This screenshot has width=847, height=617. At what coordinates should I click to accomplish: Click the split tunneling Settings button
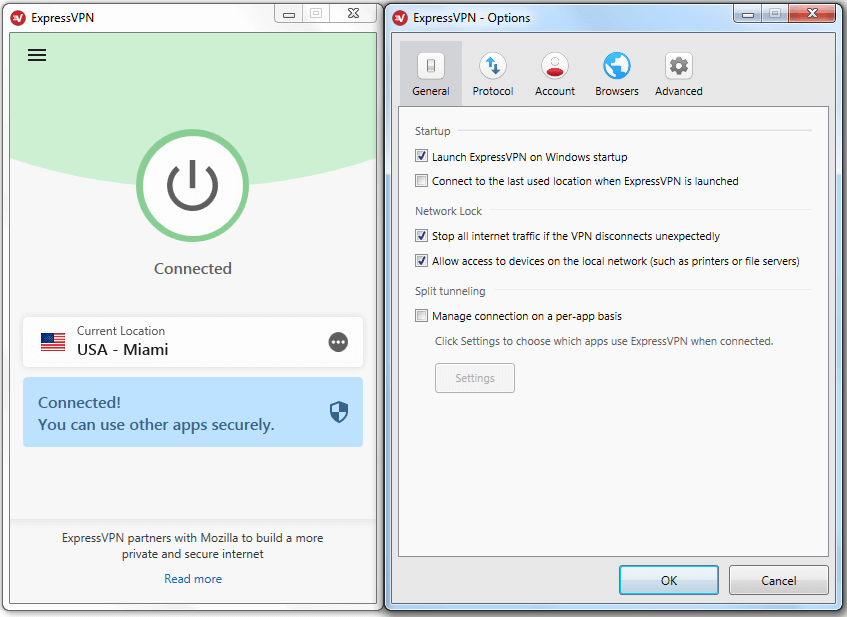475,378
